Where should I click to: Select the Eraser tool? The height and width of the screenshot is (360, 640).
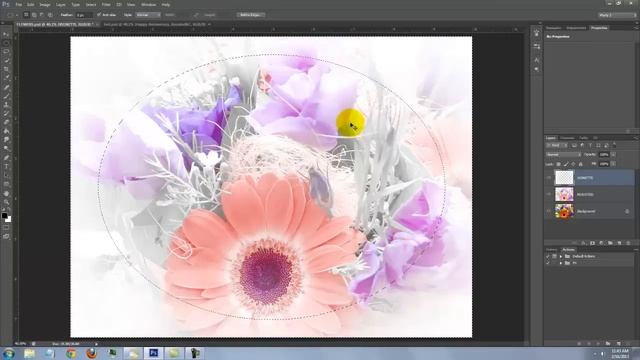(6, 122)
